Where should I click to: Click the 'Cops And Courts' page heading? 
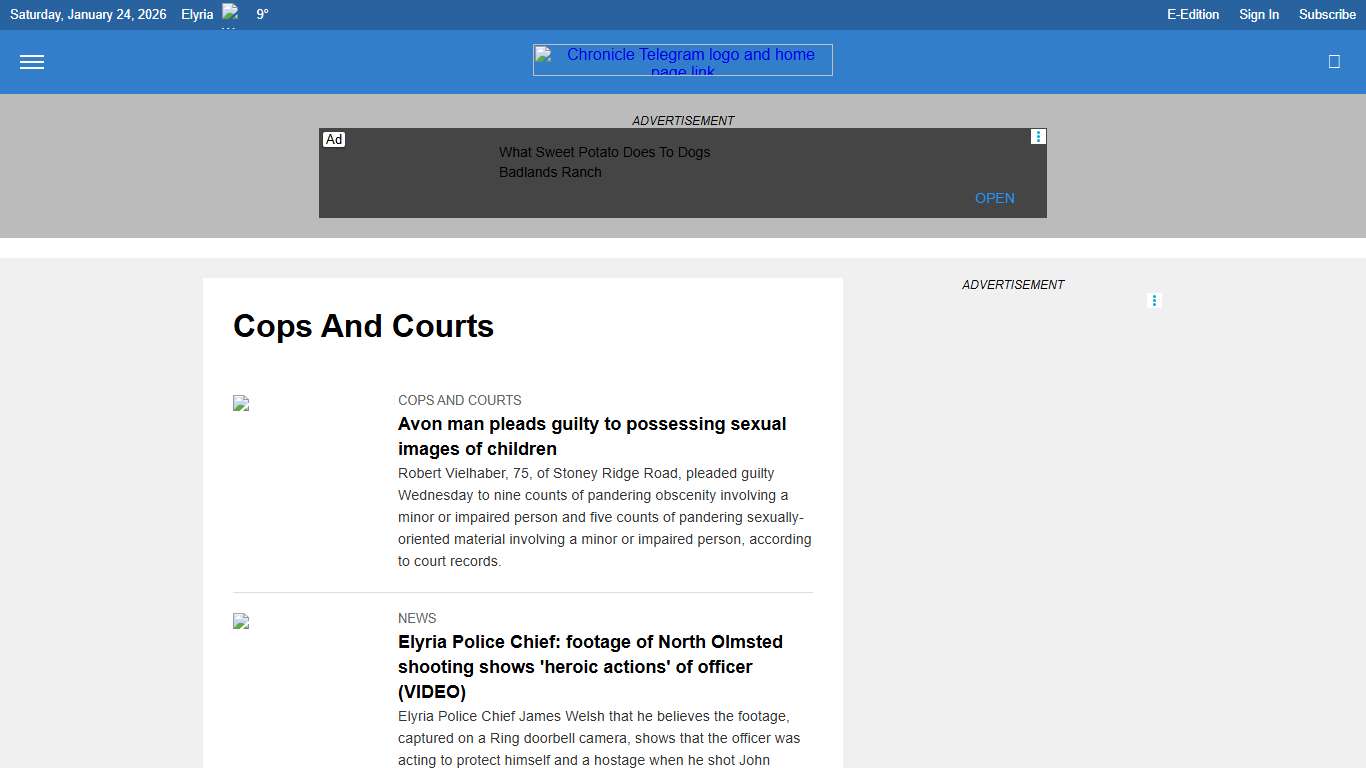[x=363, y=326]
